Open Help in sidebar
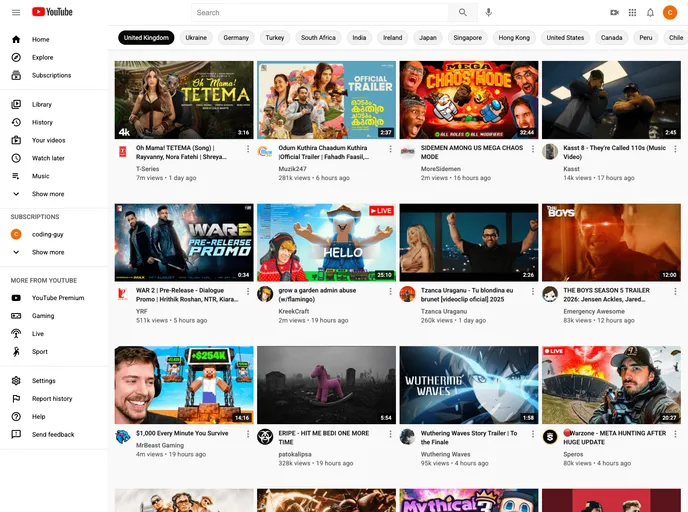688x512 pixels. point(54,417)
